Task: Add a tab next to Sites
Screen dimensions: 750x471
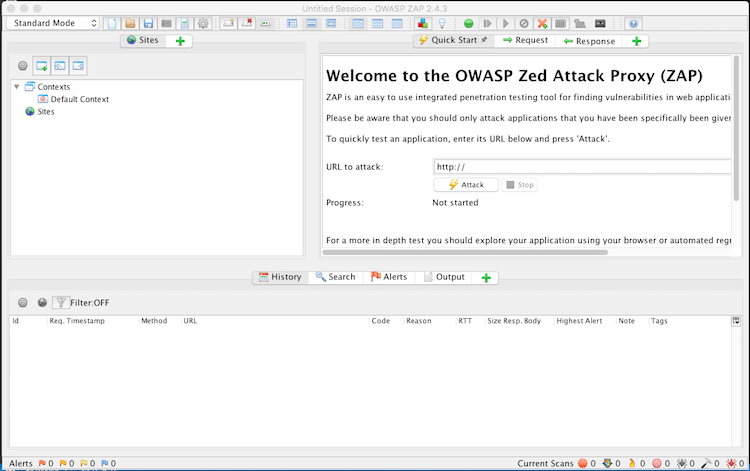Action: (180, 41)
